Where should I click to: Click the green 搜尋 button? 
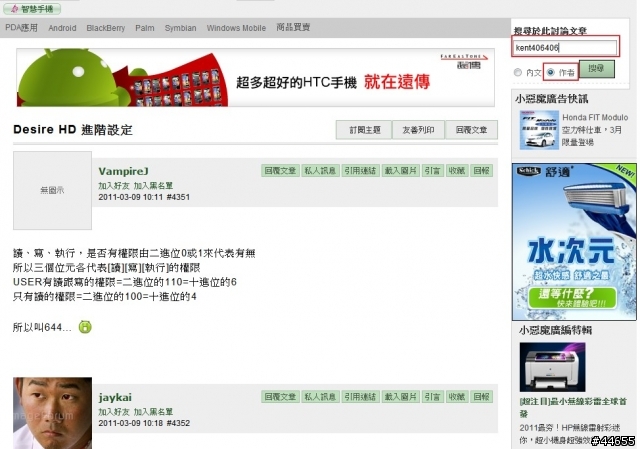[x=596, y=69]
